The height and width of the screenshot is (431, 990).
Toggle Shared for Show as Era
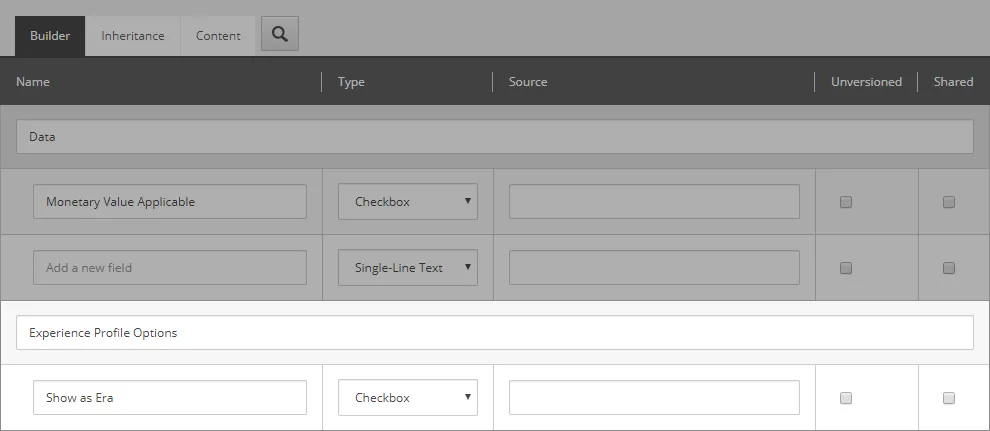[x=948, y=398]
